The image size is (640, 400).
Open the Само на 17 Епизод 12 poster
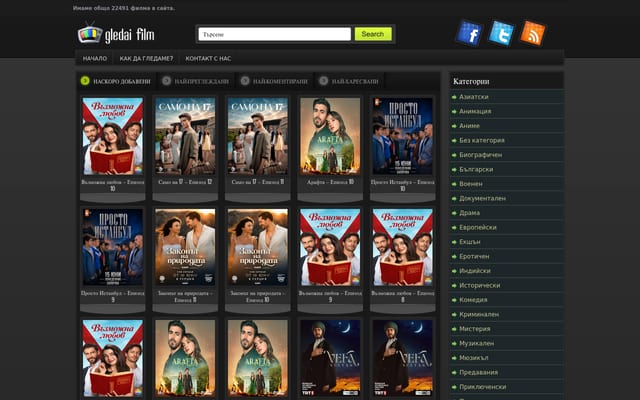[x=185, y=136]
